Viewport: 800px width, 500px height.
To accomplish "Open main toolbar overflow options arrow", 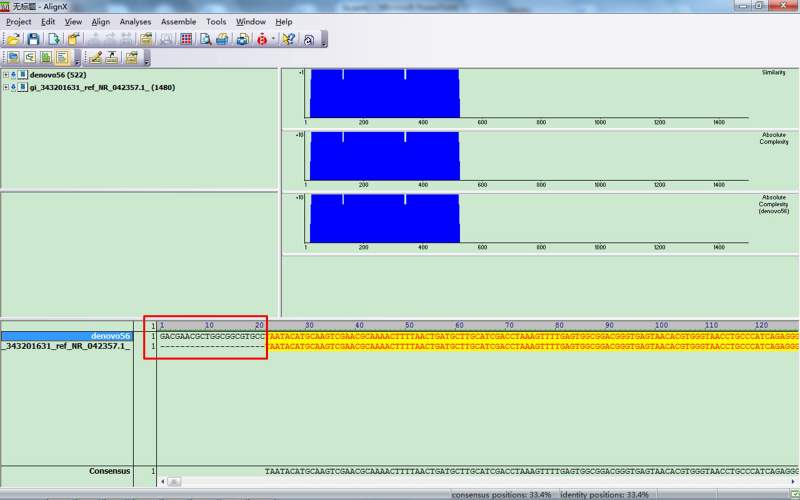I will tap(324, 39).
